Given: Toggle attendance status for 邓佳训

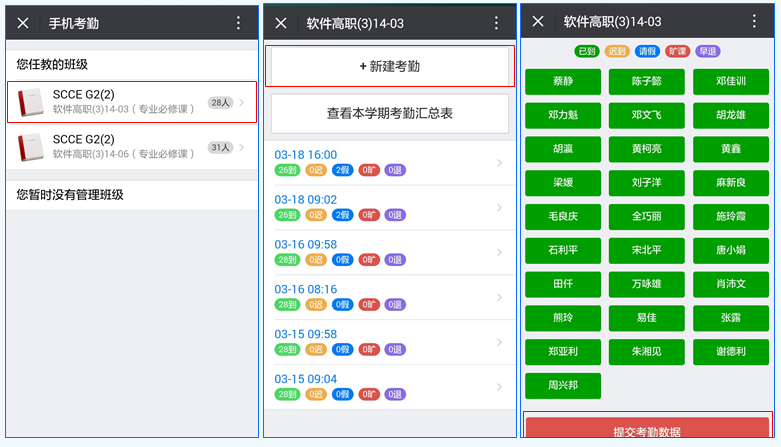Looking at the screenshot, I should coord(731,81).
